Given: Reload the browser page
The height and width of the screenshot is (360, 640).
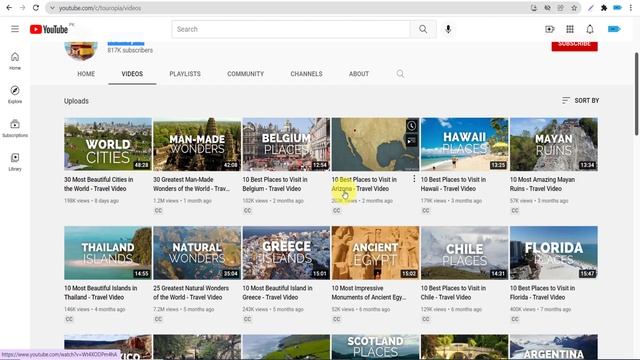Looking at the screenshot, I should point(36,8).
